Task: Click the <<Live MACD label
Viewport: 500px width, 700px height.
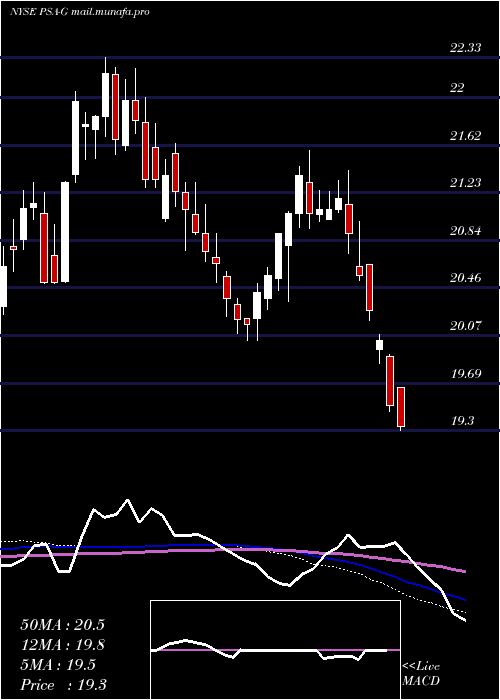Action: [x=421, y=674]
